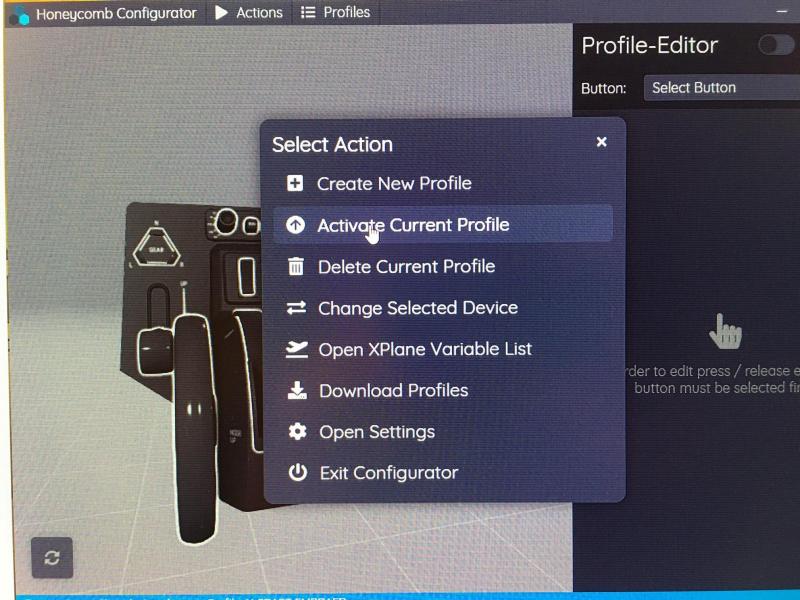This screenshot has height=600, width=800.
Task: Open XPlane Variable List entry
Action: point(443,349)
